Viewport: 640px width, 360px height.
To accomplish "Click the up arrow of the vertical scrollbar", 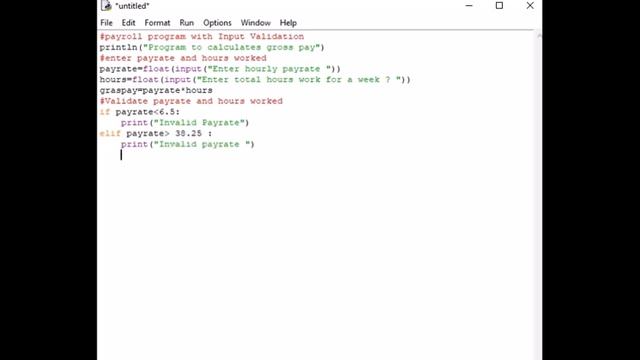I will coord(539,36).
